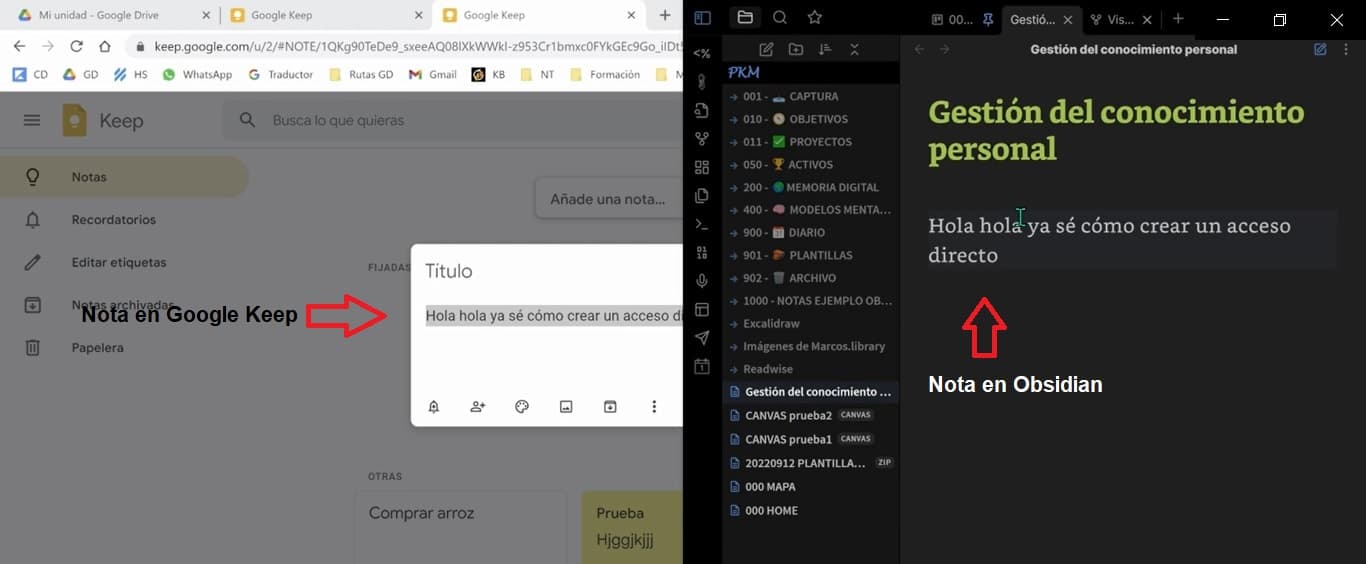Open more options menu in Obsidian note

click(1346, 49)
